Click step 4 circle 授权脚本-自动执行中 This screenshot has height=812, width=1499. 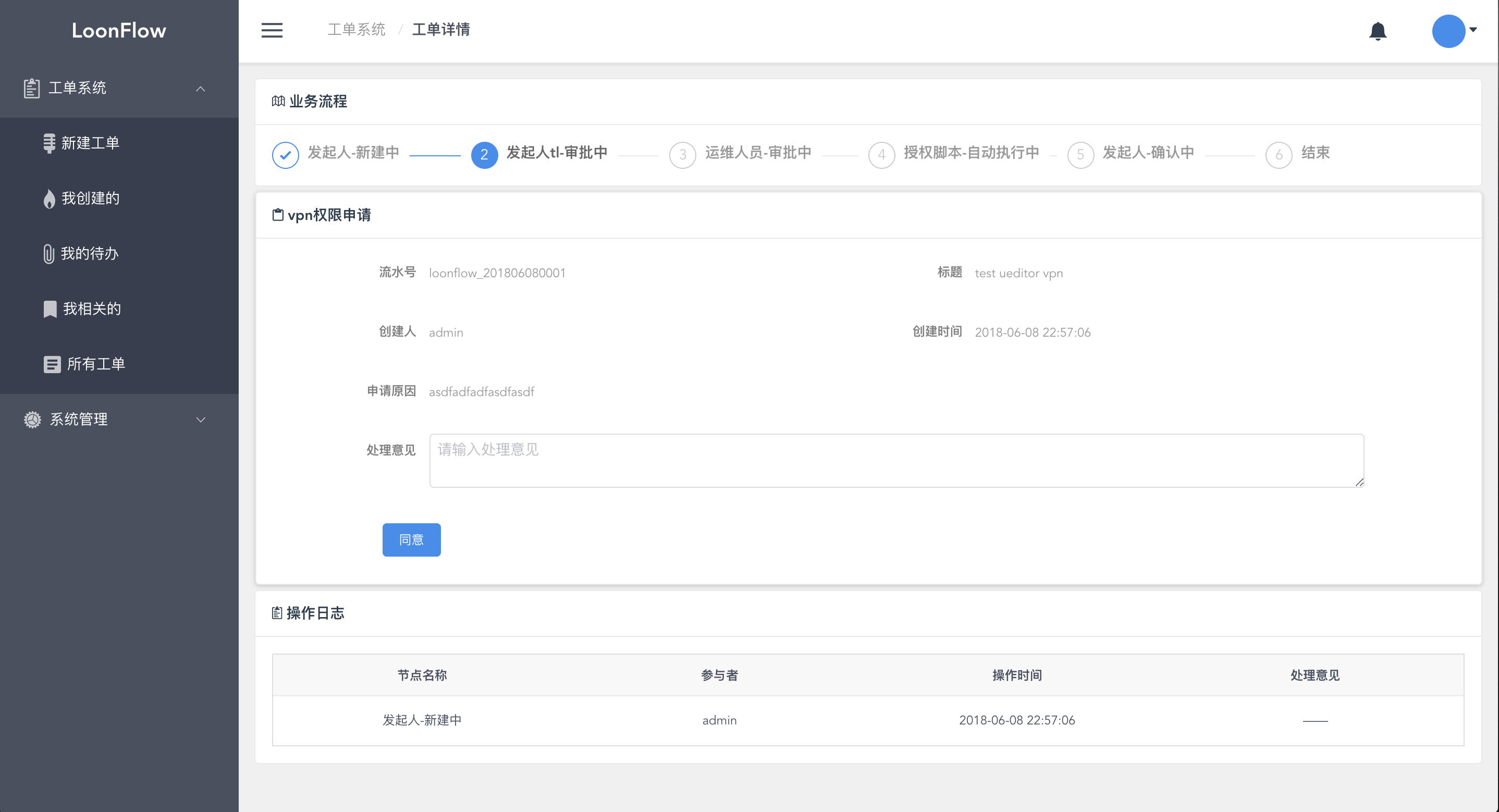(x=881, y=155)
